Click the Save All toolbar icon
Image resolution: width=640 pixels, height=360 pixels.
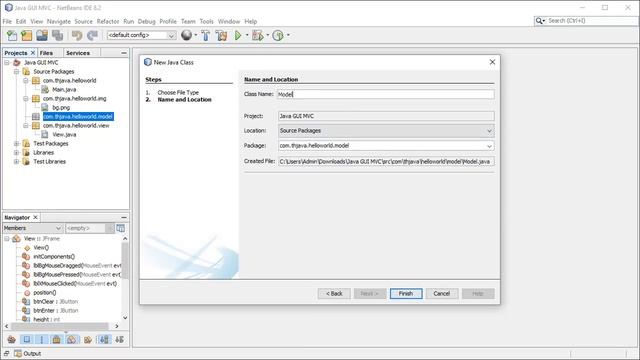(x=58, y=36)
